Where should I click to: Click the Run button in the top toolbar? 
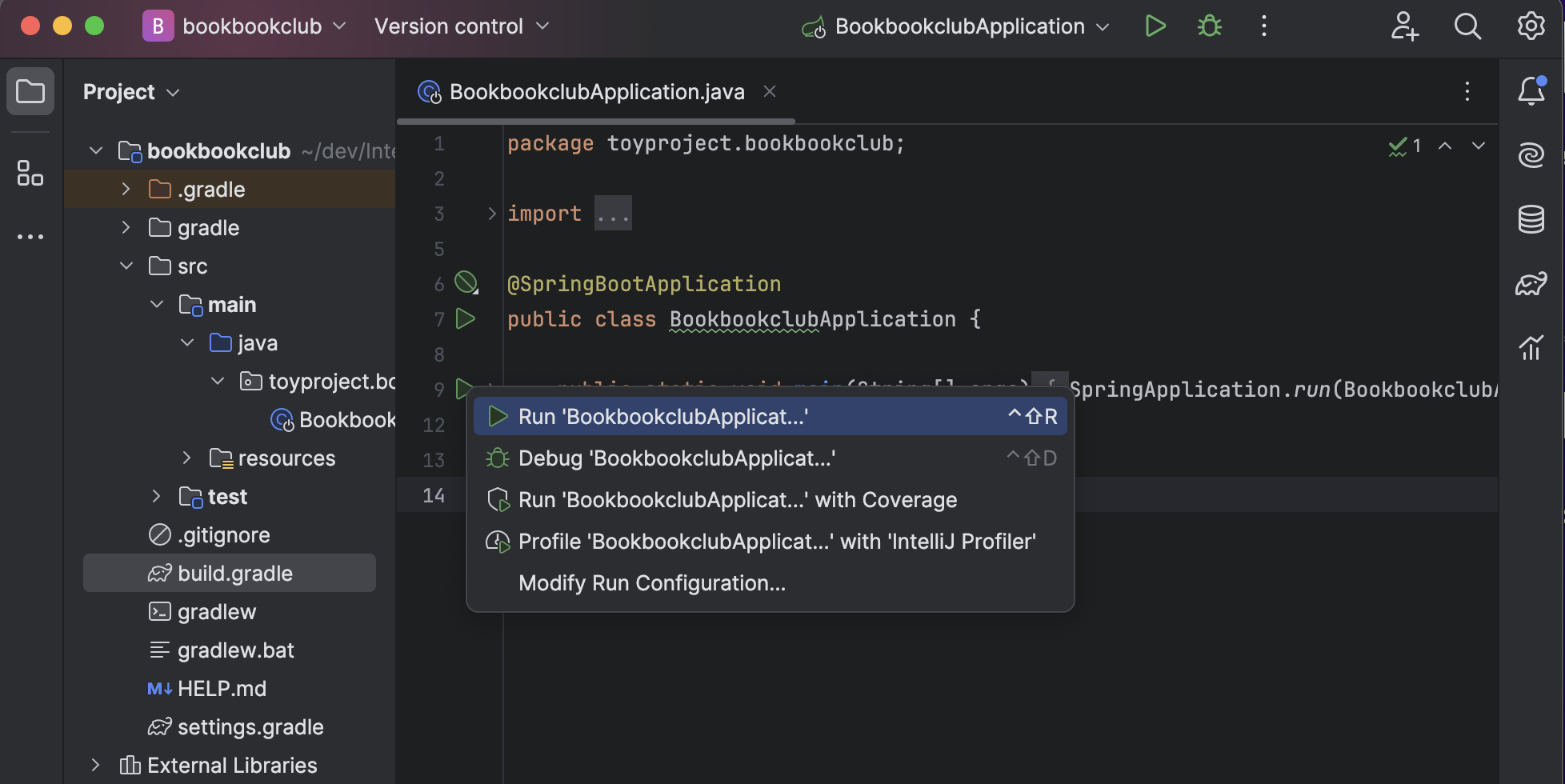1155,26
